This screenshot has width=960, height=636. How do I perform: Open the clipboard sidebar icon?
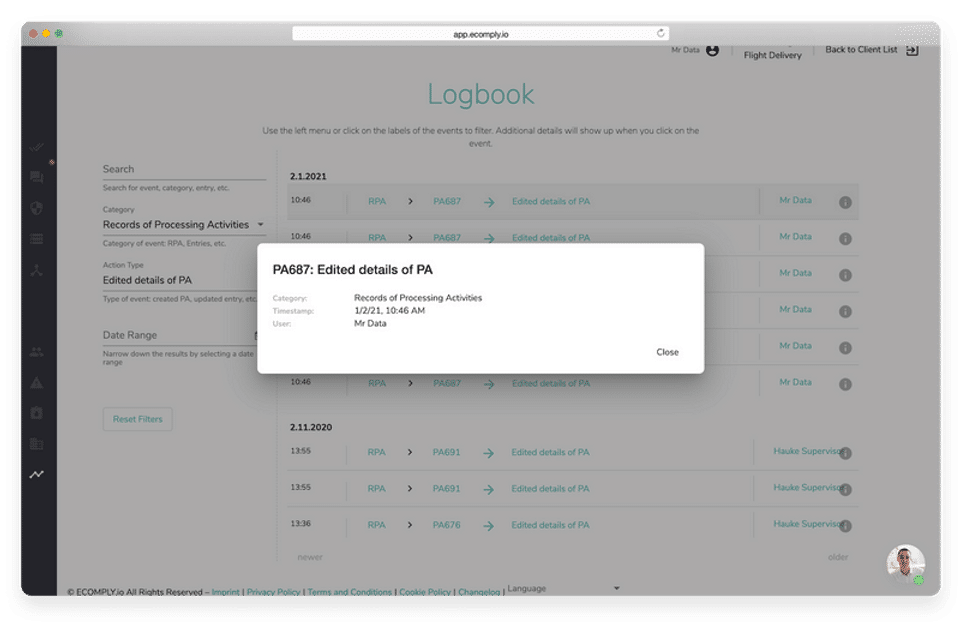click(37, 413)
